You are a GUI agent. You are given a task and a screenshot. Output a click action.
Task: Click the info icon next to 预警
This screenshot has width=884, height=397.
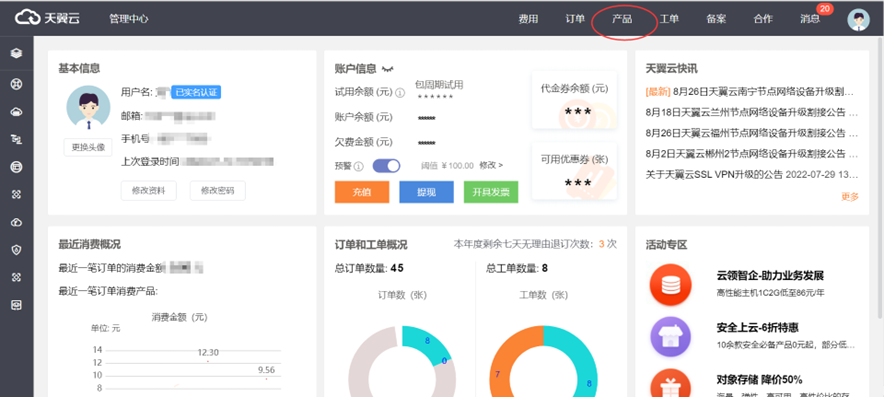pos(359,166)
